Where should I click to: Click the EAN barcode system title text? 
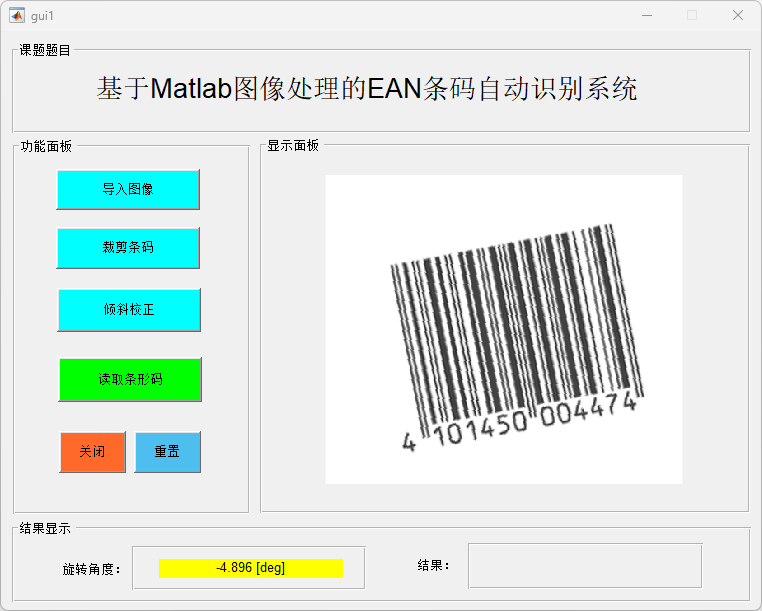pyautogui.click(x=367, y=89)
